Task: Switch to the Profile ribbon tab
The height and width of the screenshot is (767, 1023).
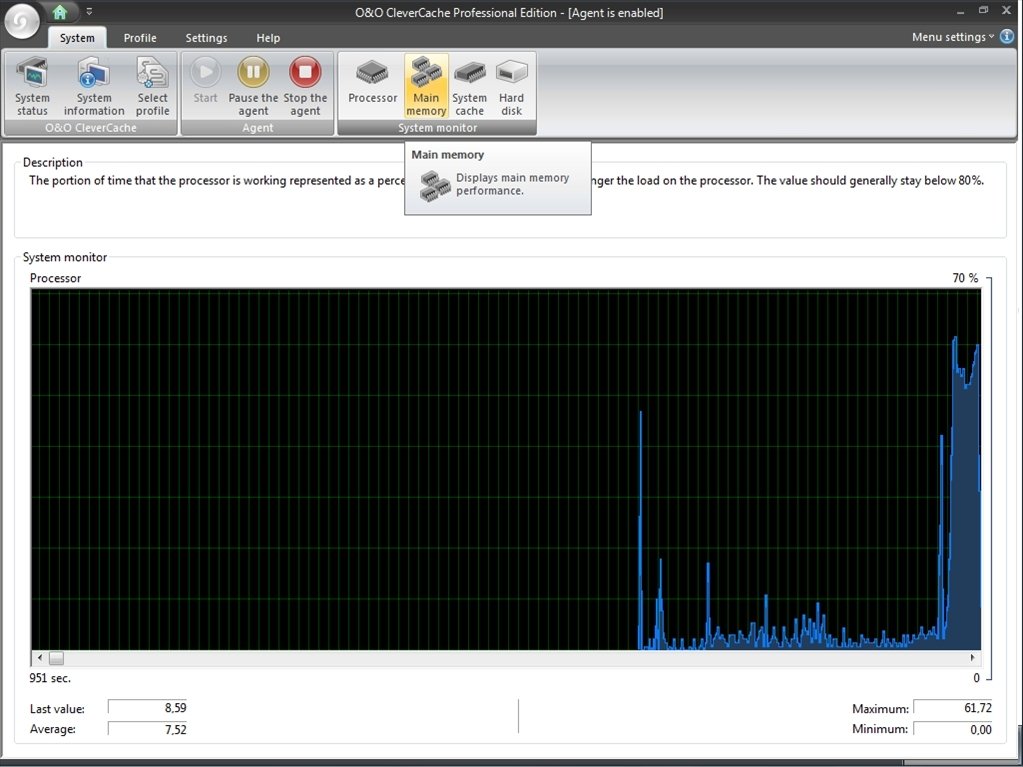Action: [x=140, y=38]
